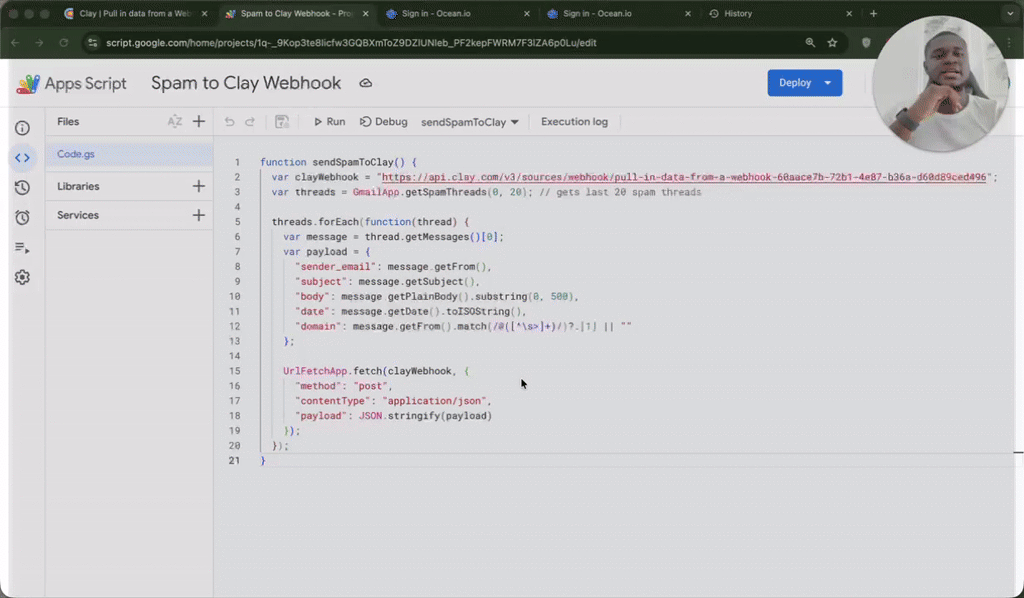Select the Editor code icon in sidebar
This screenshot has width=1024, height=598.
pos(22,157)
